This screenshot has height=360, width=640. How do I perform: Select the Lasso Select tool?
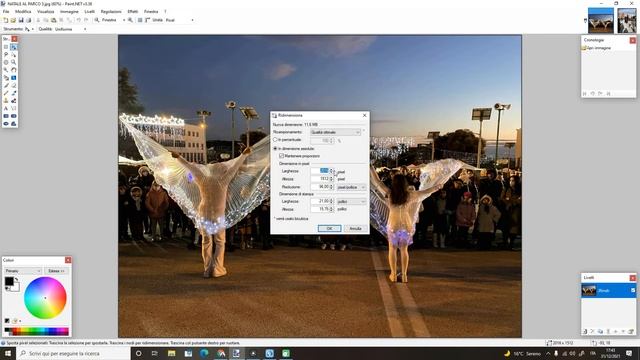6,54
